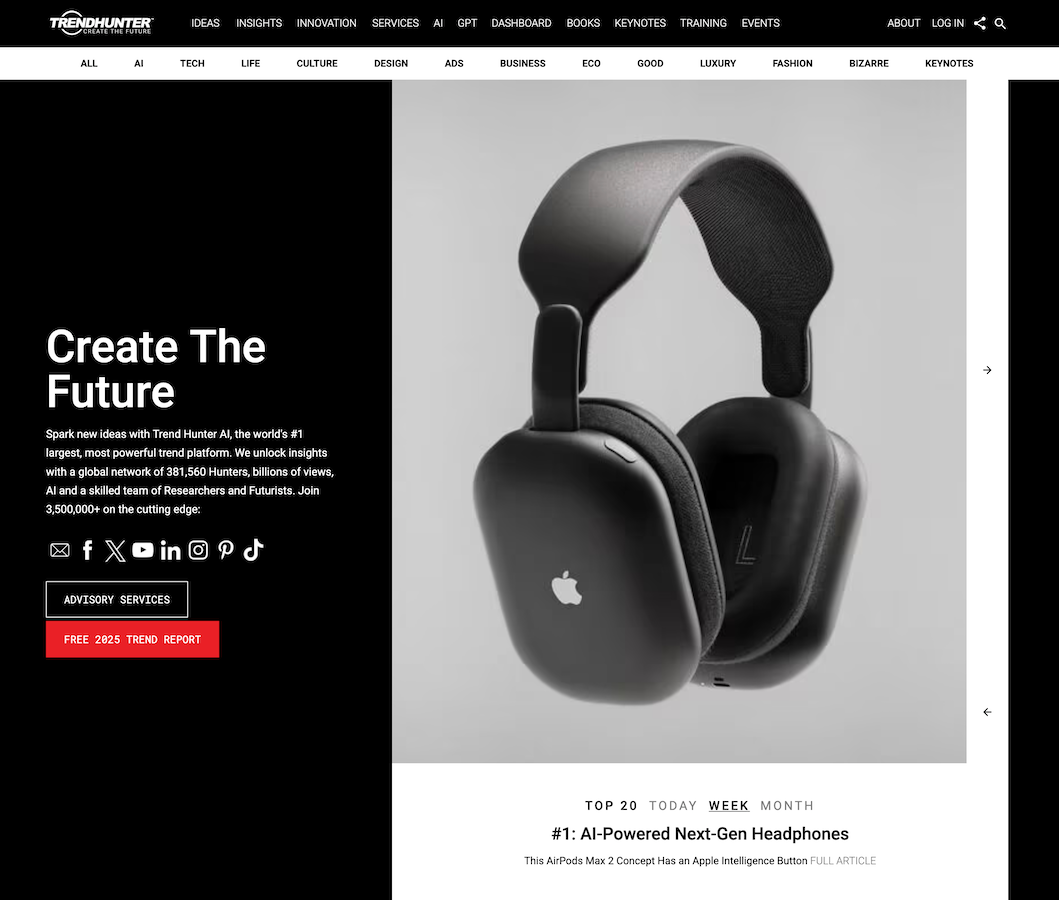Go to next slide with right arrow
This screenshot has width=1059, height=900.
pos(987,370)
